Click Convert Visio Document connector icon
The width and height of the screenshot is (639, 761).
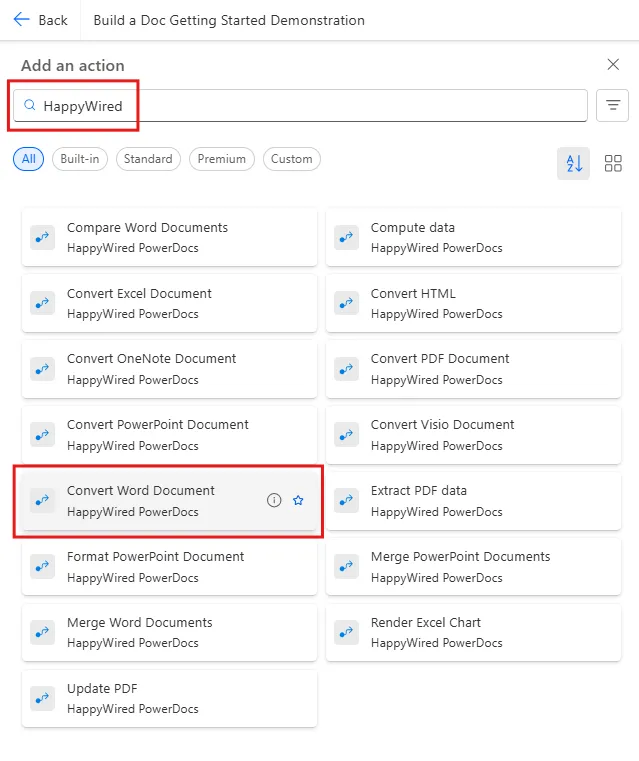(x=346, y=435)
